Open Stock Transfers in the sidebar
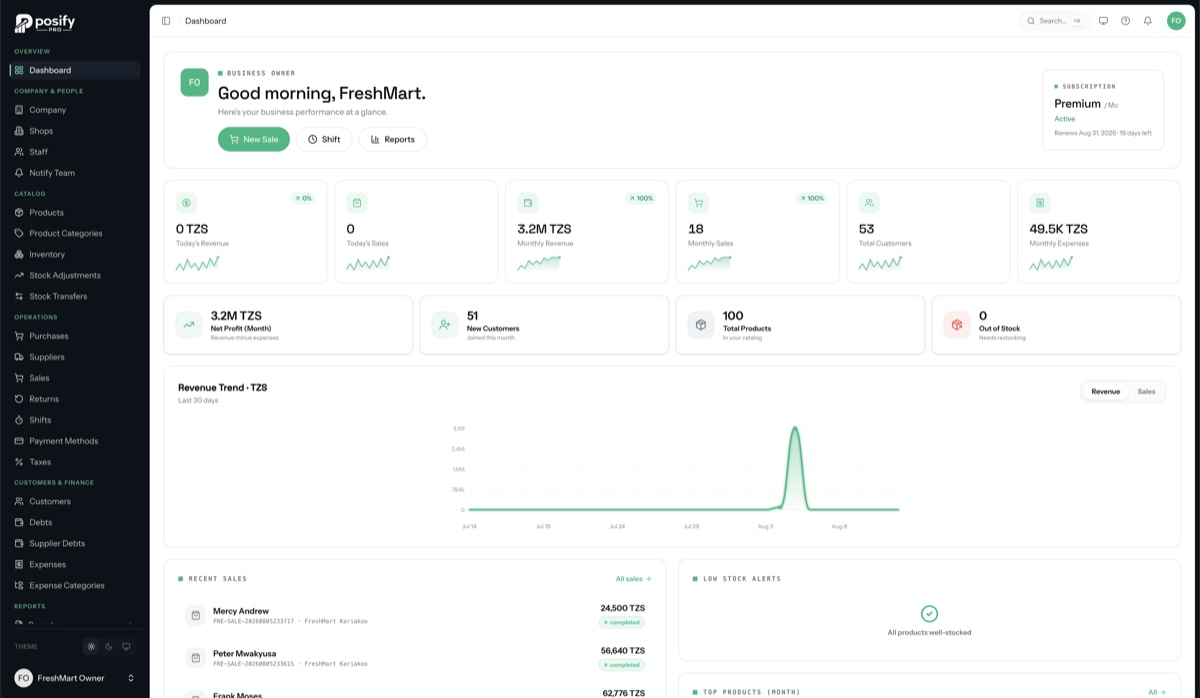The width and height of the screenshot is (1200, 698). (x=75, y=296)
